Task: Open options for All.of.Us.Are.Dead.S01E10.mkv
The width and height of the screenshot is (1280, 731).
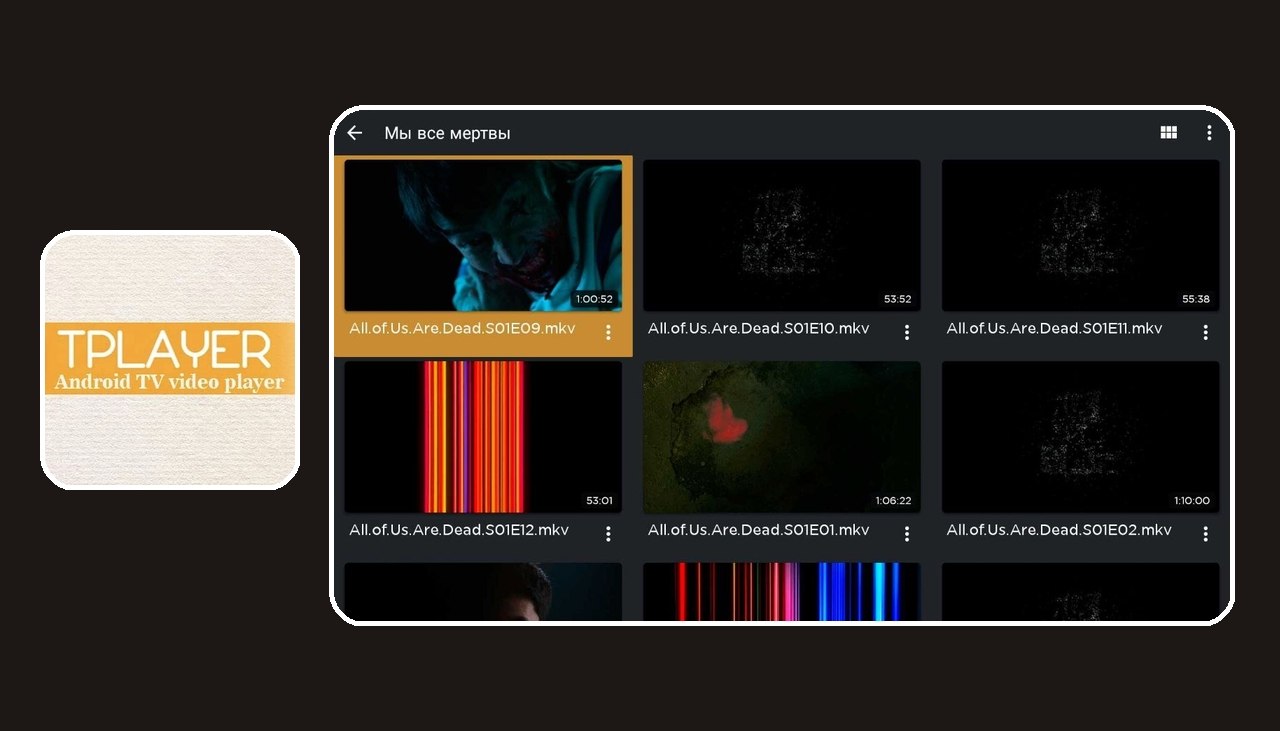Action: click(907, 332)
